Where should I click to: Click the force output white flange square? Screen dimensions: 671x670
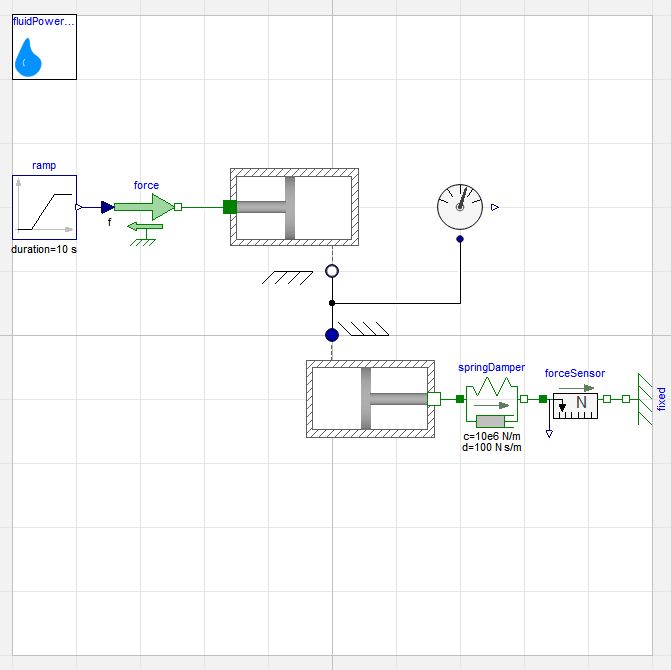[x=178, y=207]
